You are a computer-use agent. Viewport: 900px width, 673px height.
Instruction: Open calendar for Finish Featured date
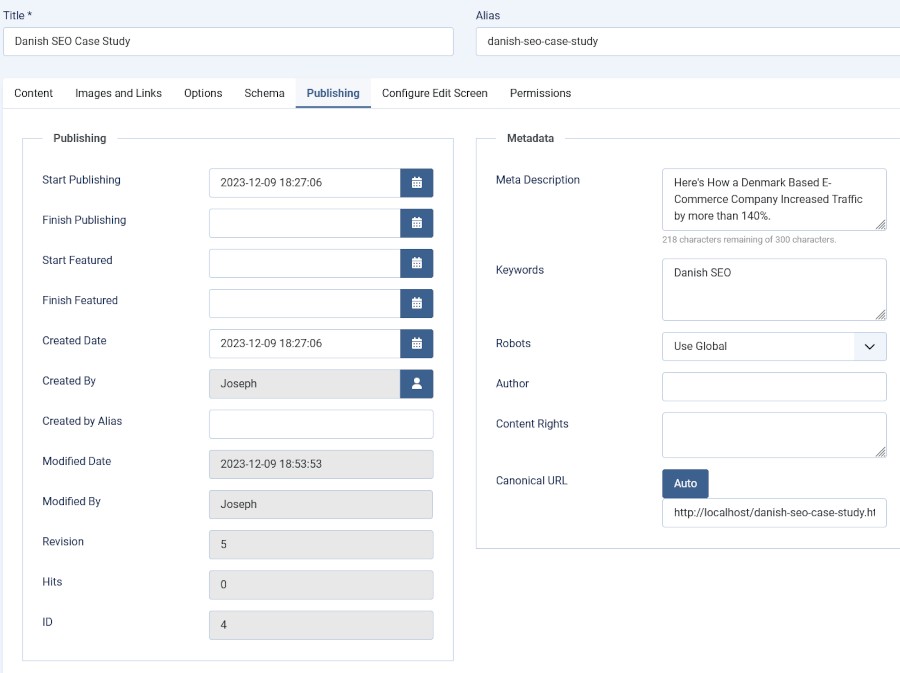tap(417, 303)
